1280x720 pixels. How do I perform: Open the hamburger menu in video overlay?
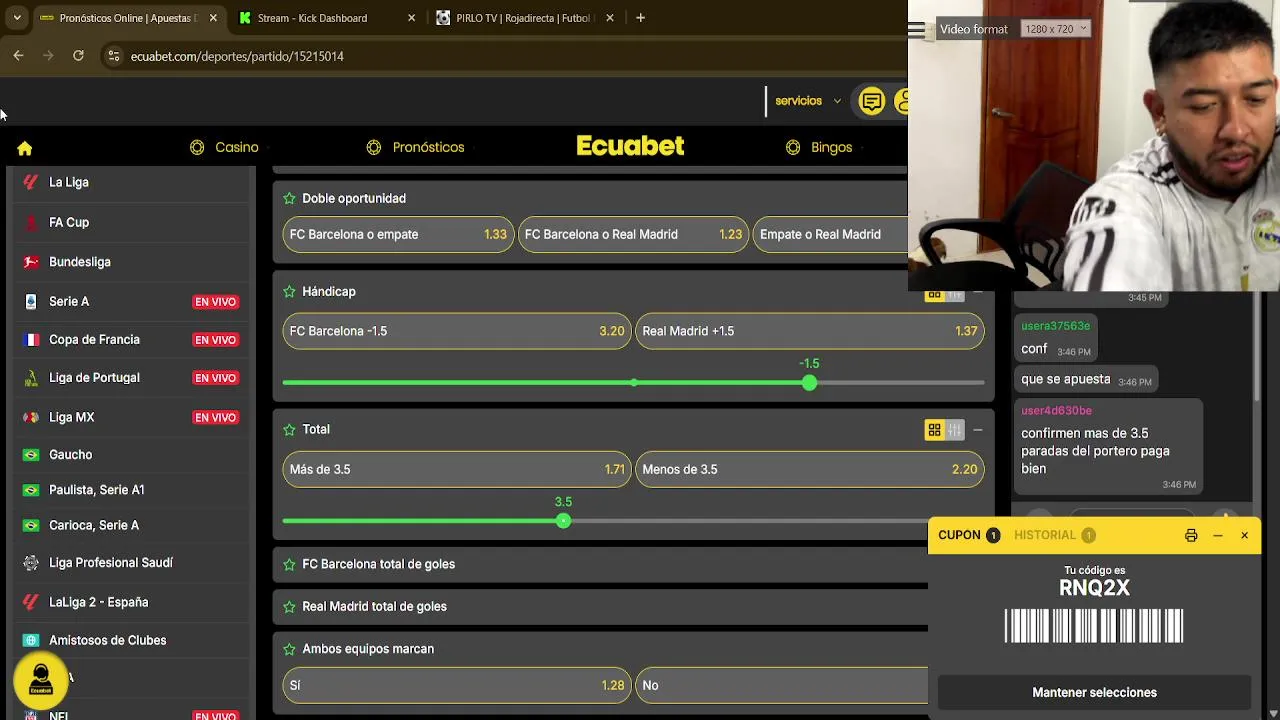point(916,30)
